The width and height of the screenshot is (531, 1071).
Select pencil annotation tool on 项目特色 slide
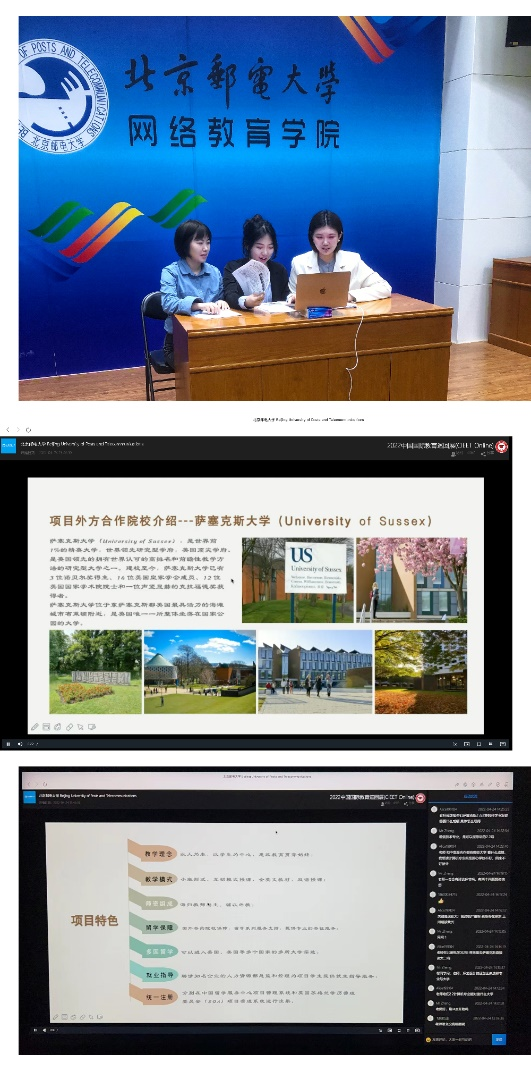[55, 1017]
